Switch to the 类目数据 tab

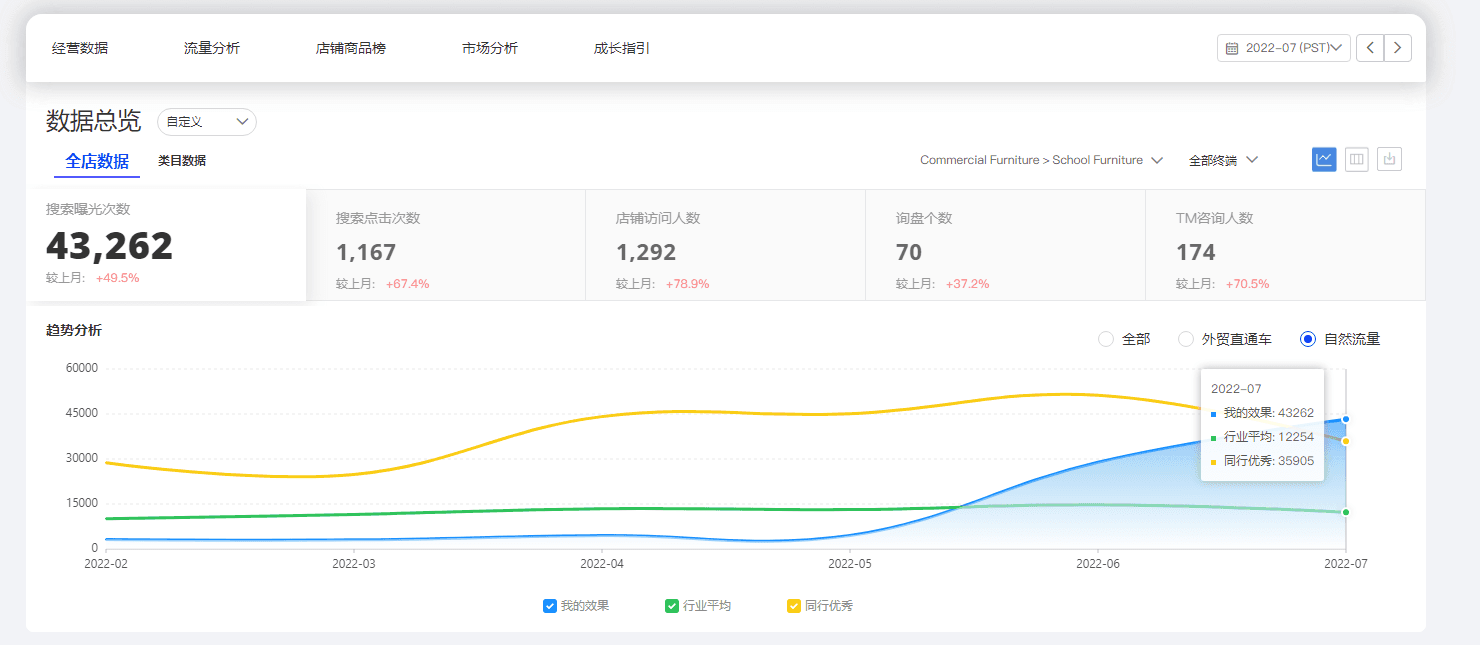(182, 161)
